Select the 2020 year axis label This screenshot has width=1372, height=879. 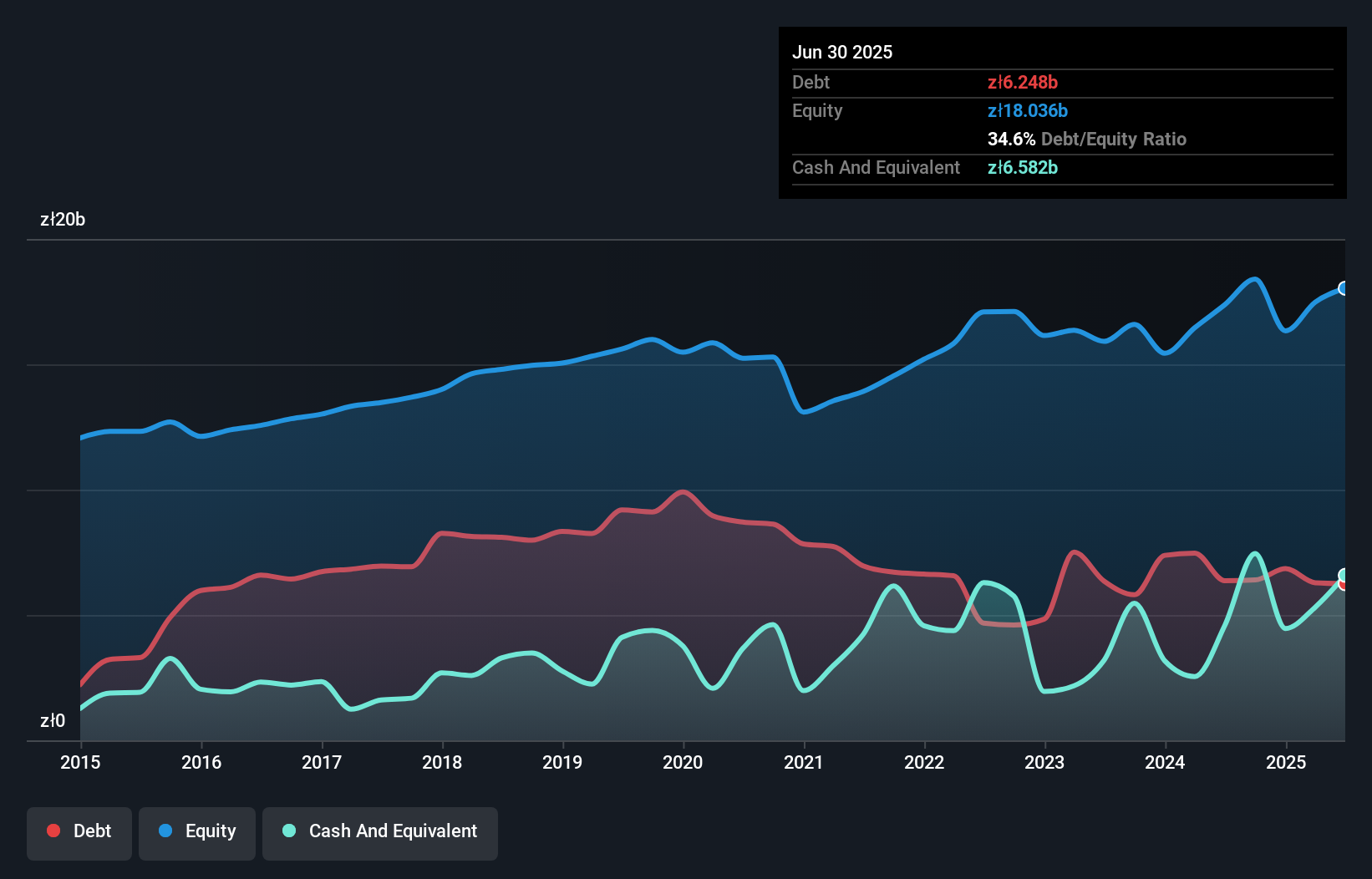click(x=683, y=762)
